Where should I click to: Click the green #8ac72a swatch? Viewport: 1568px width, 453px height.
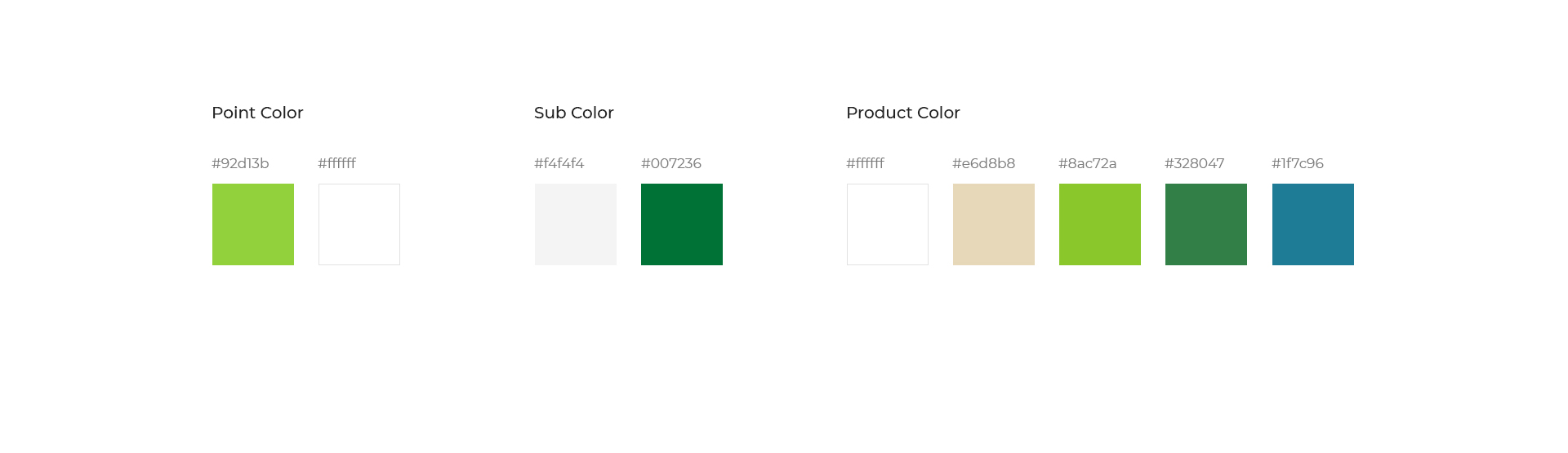[x=1100, y=224]
